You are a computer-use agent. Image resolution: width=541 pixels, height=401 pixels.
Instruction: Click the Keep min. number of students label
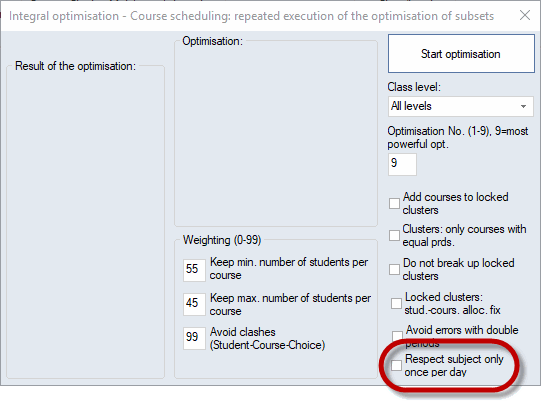point(289,268)
